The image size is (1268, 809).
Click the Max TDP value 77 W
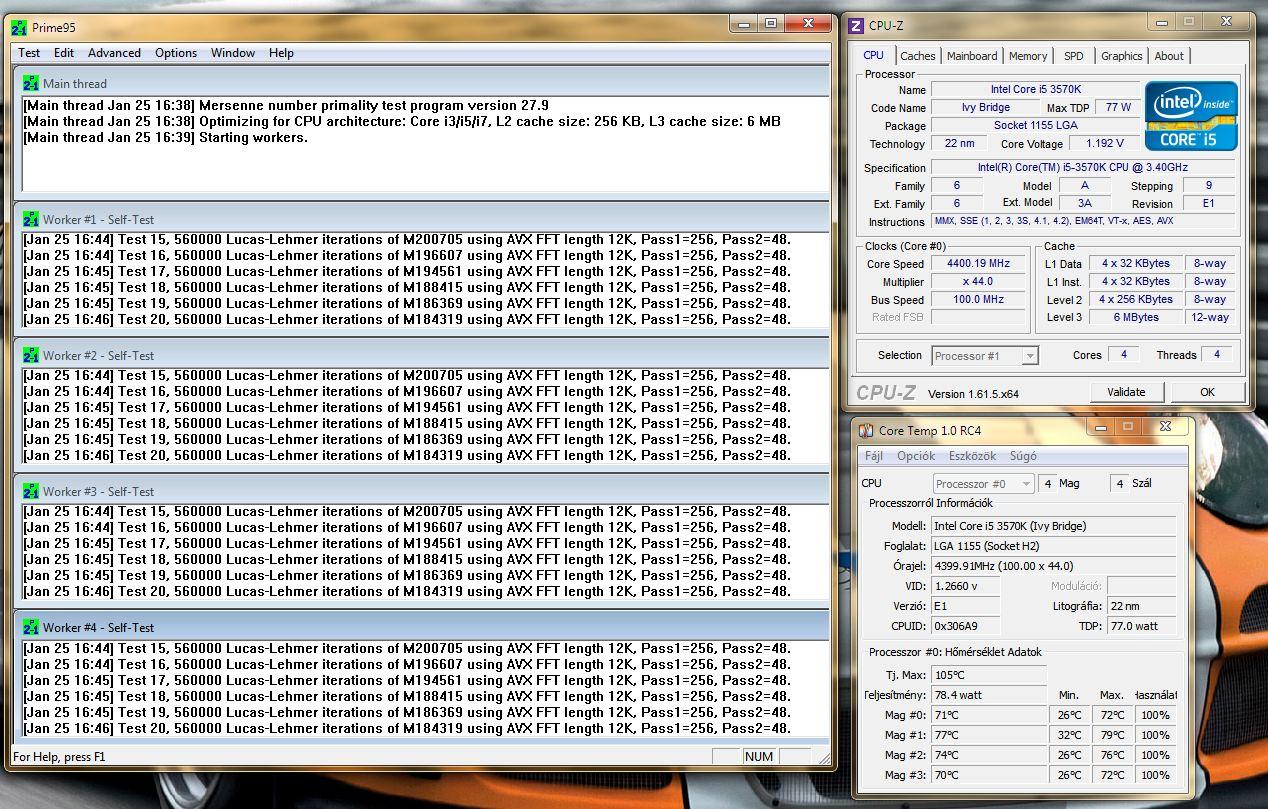(x=1119, y=108)
